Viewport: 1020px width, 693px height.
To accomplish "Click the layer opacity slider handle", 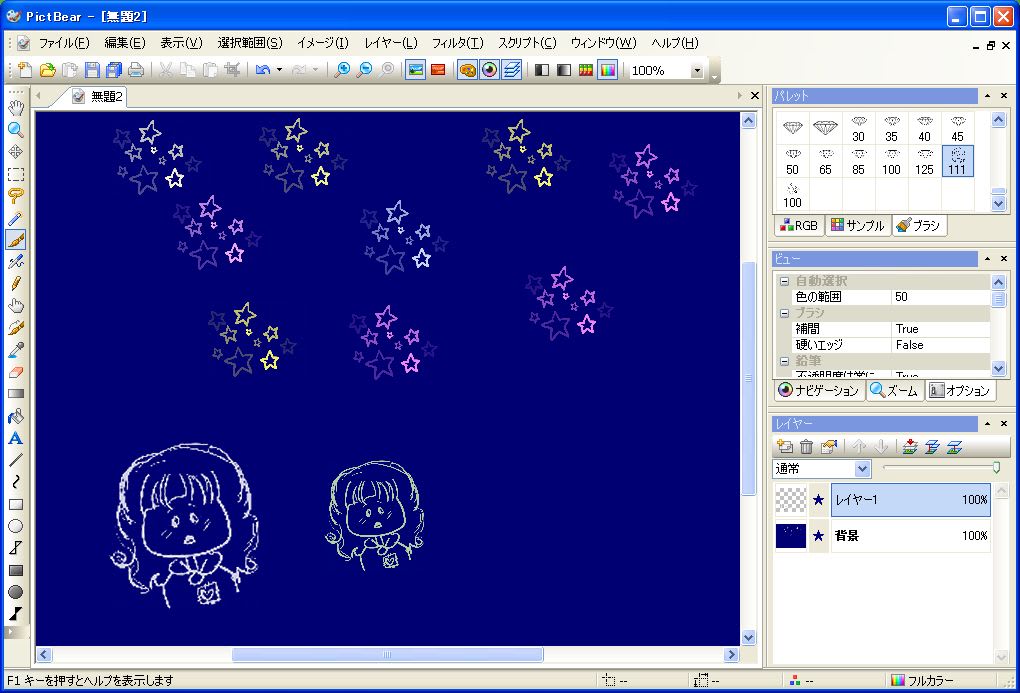I will [996, 468].
